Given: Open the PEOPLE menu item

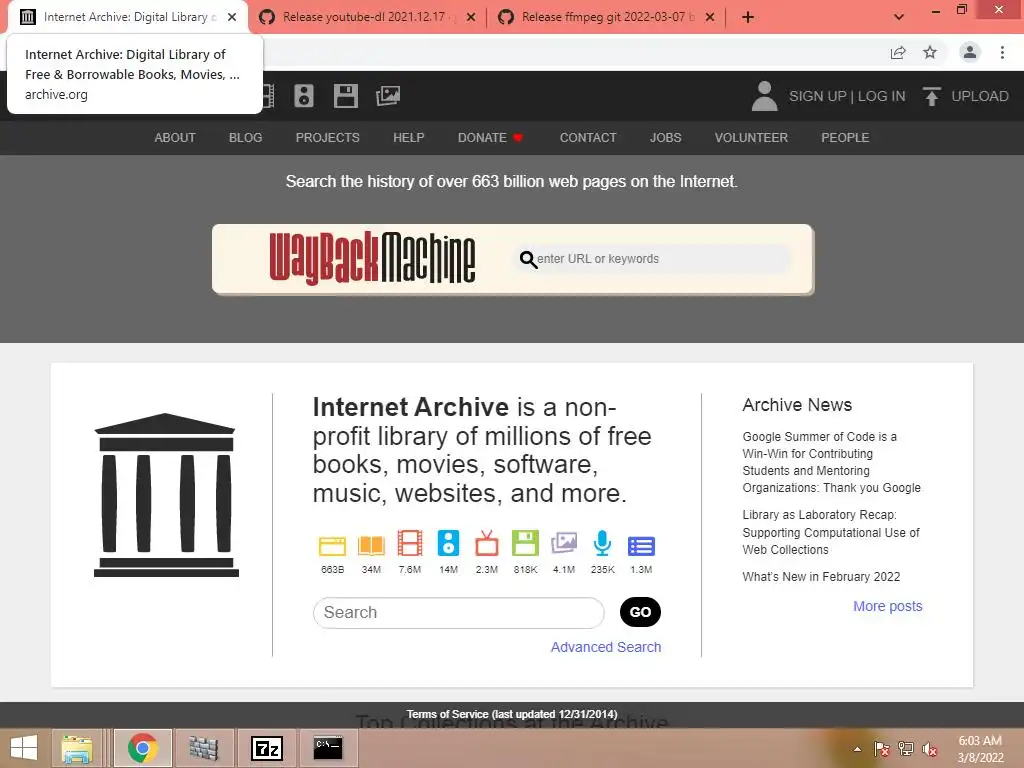Looking at the screenshot, I should 845,138.
